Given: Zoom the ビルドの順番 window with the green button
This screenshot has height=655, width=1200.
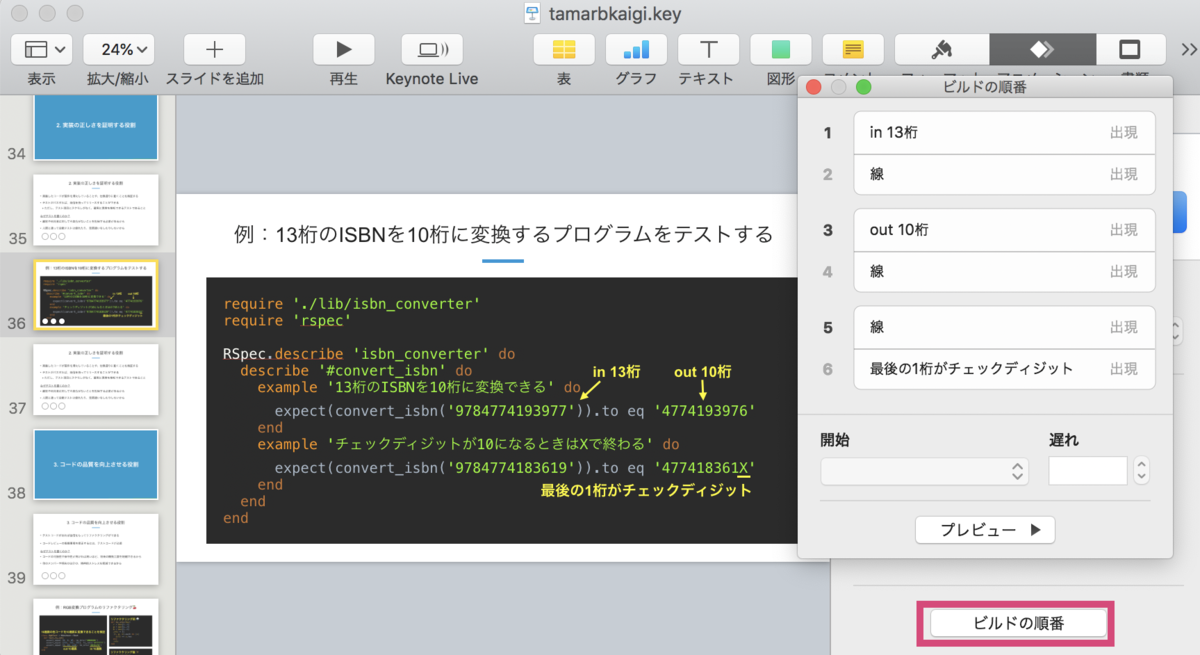Looking at the screenshot, I should pos(863,87).
